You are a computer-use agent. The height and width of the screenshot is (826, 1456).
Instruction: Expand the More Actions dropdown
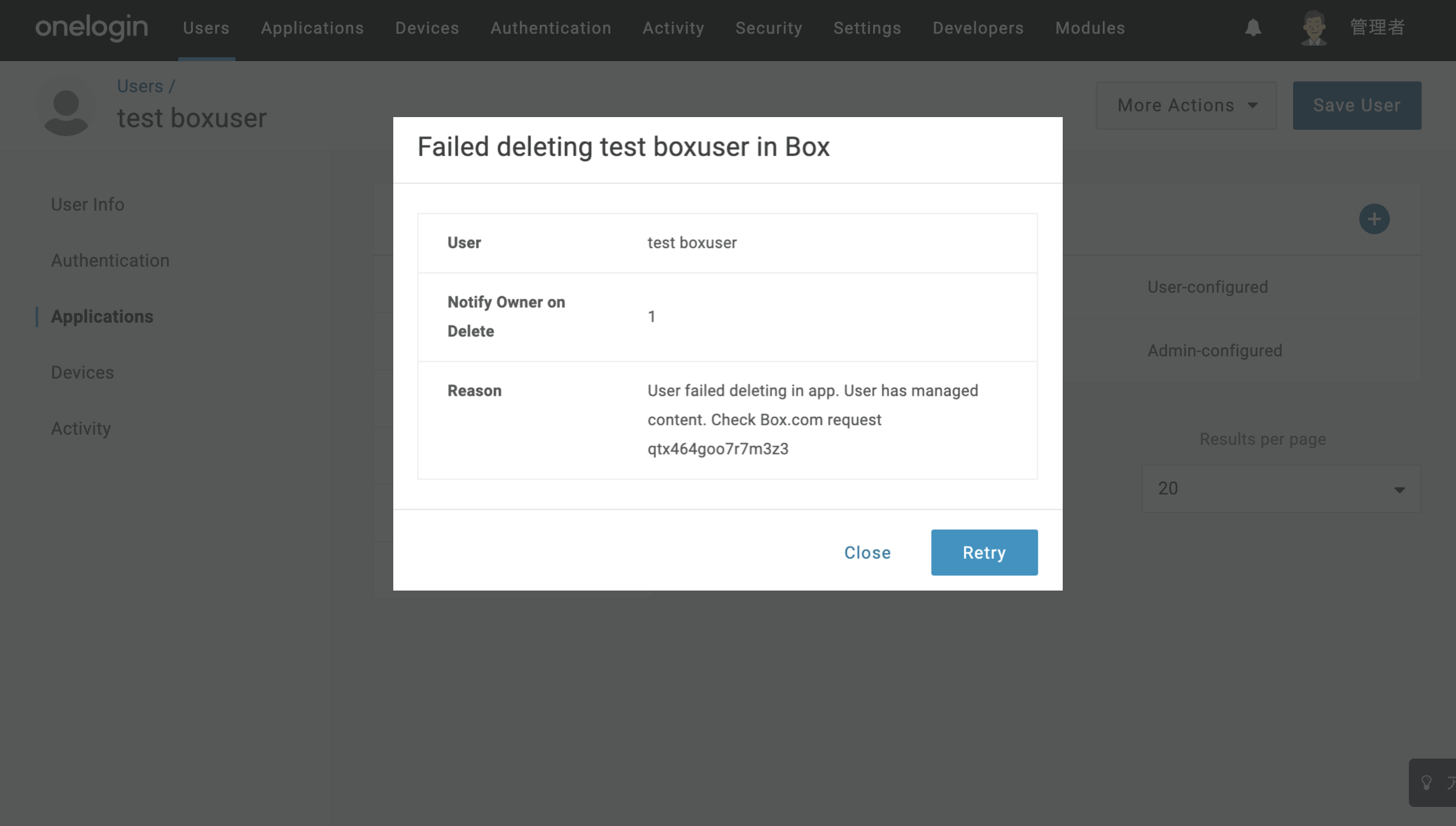pyautogui.click(x=1186, y=106)
